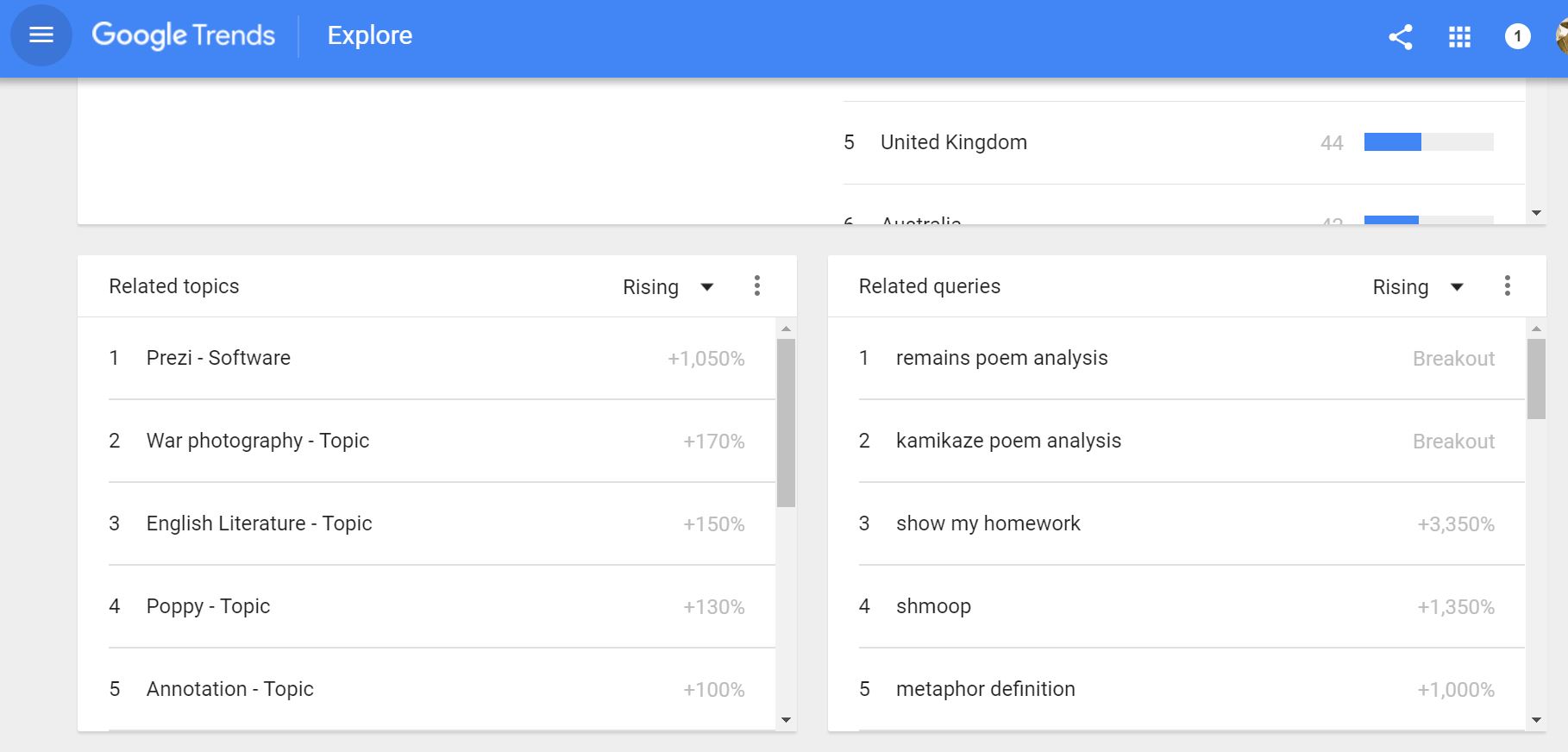Click the United Kingdom interest bar
This screenshot has width=1568, height=752.
[x=1428, y=142]
